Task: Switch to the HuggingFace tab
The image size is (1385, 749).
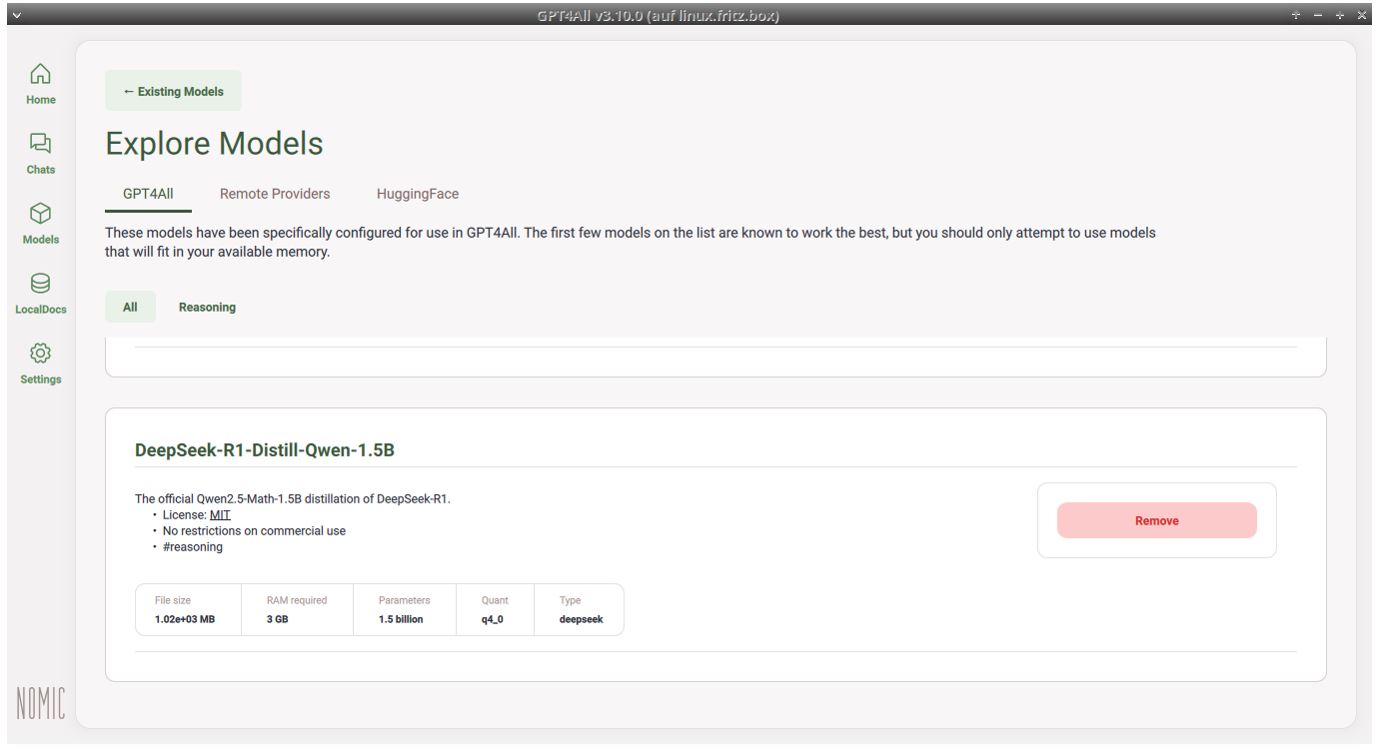Action: (417, 194)
